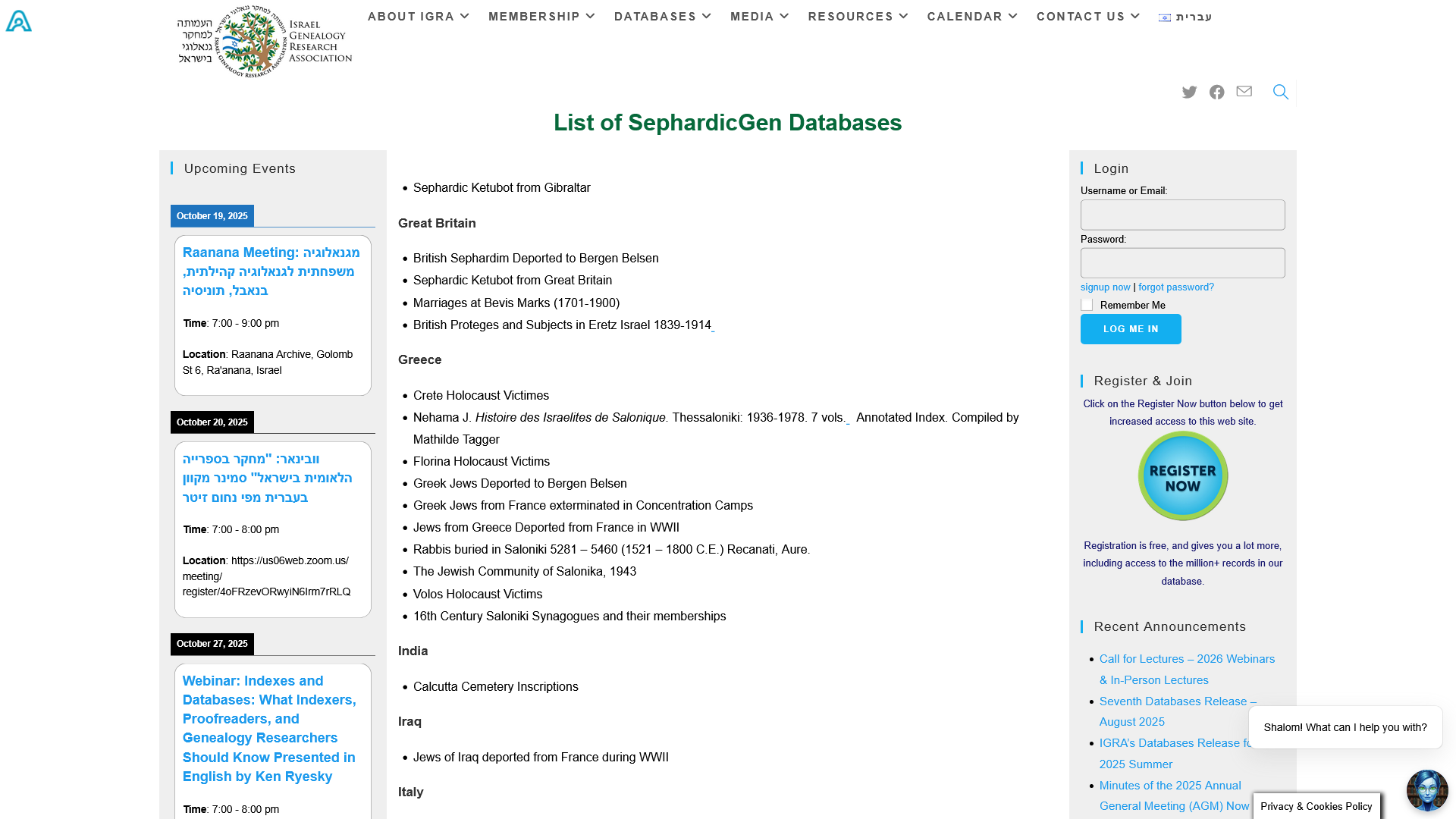Click the REGISTER NOW button
This screenshot has height=819, width=1456.
point(1182,475)
